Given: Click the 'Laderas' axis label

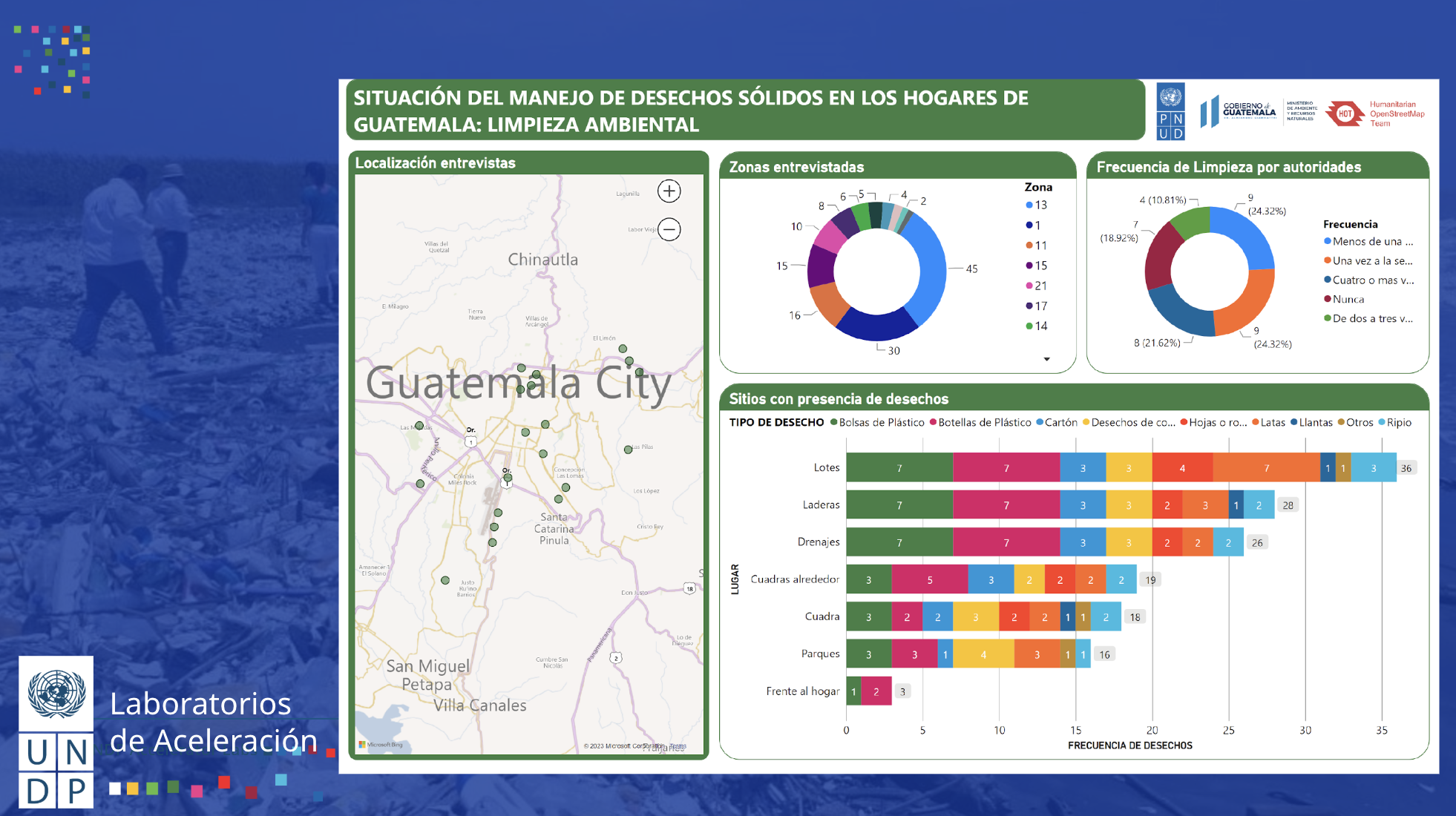Looking at the screenshot, I should click(821, 504).
